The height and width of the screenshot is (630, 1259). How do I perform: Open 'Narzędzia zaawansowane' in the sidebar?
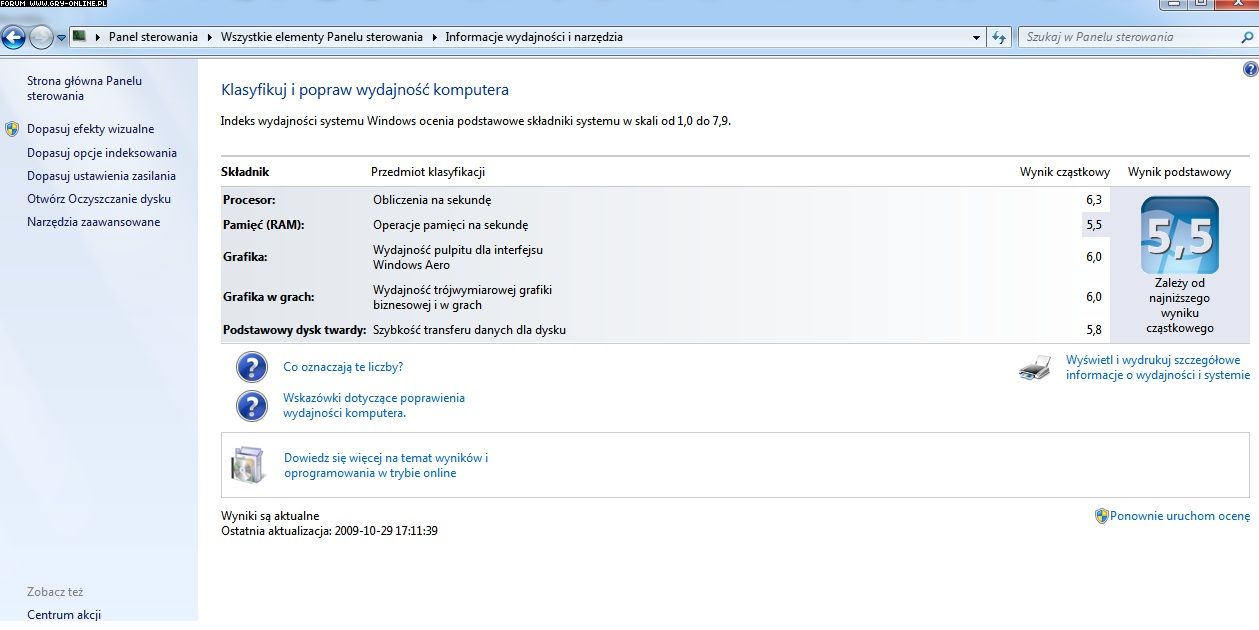[93, 222]
